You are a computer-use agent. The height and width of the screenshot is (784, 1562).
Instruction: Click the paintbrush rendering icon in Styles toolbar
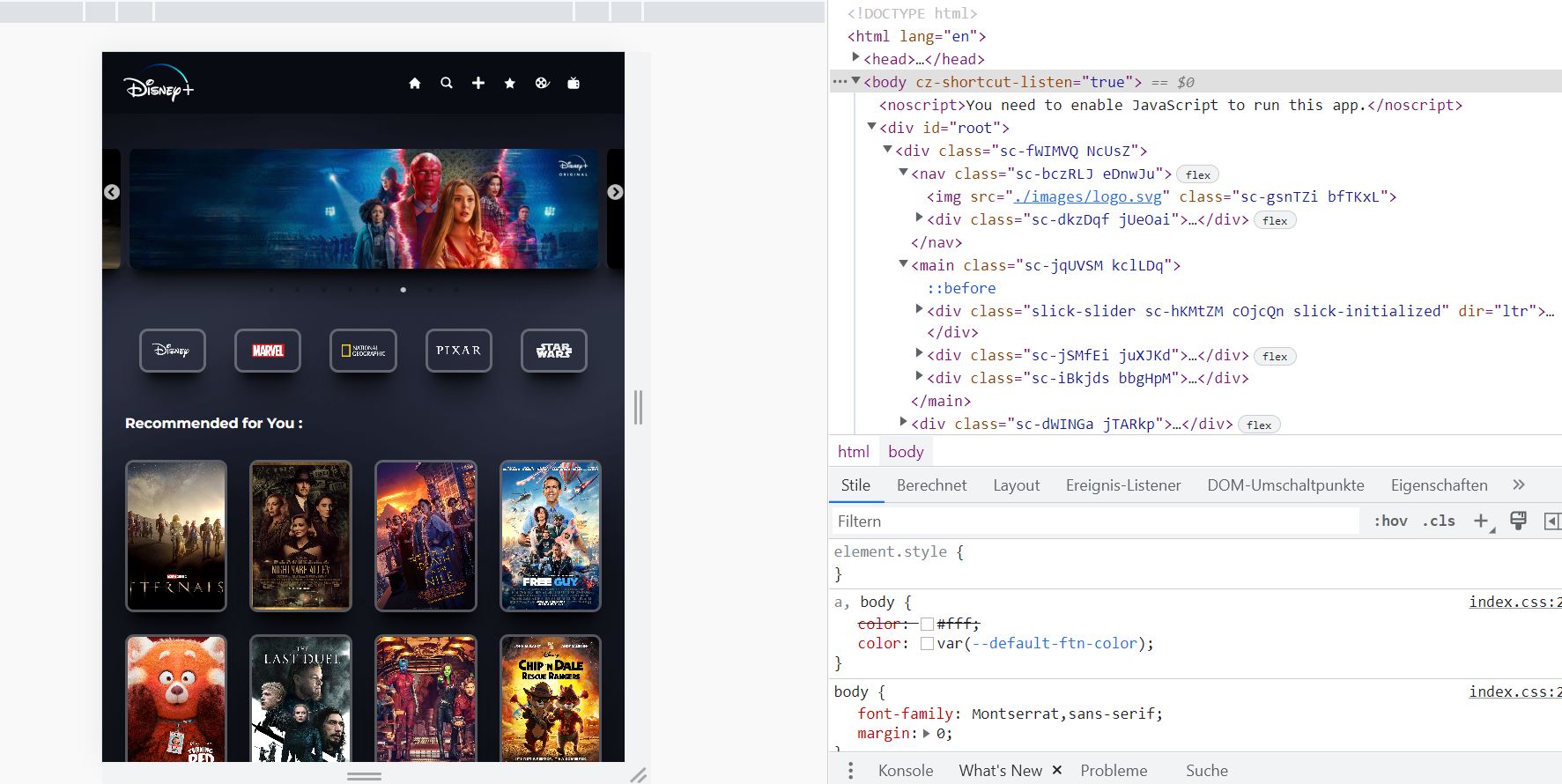(1518, 521)
